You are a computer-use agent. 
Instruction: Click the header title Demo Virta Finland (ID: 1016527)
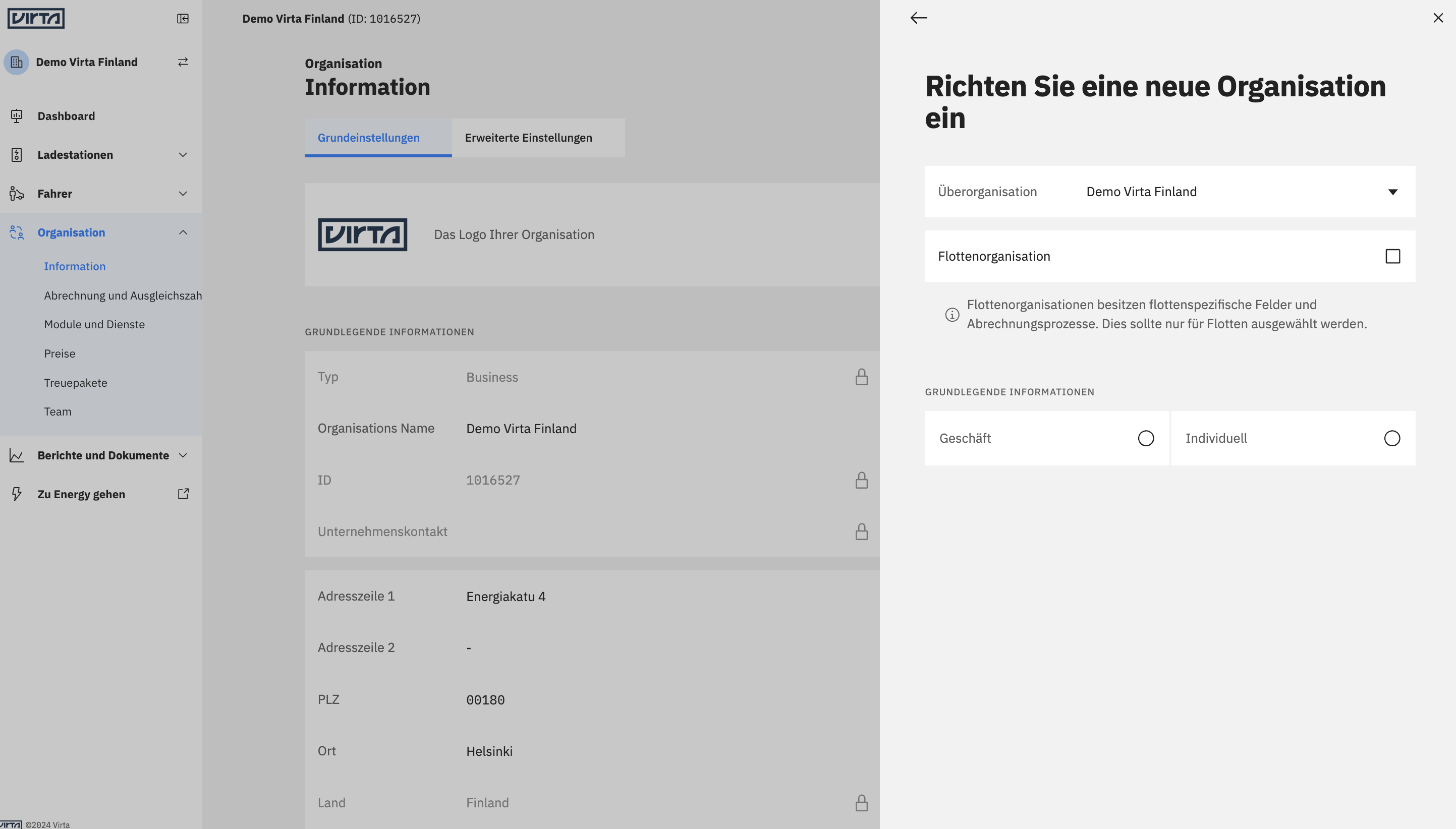tap(331, 19)
